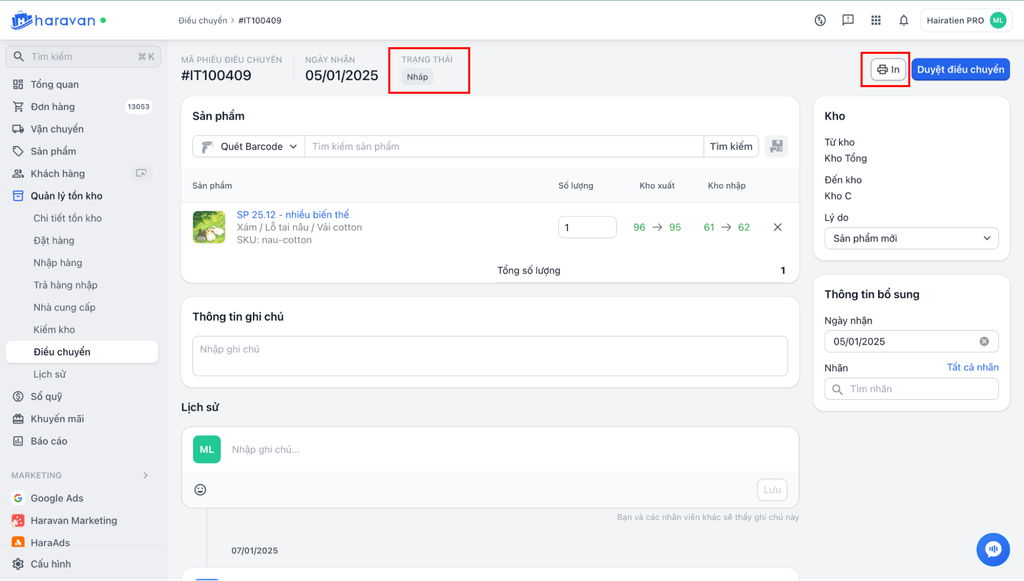This screenshot has width=1024, height=581.
Task: Open the apps grid icon
Action: click(x=876, y=20)
